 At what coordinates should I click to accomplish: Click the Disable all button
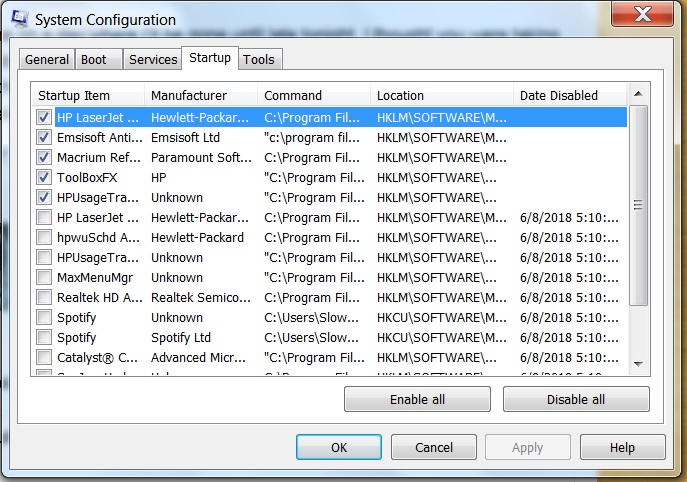[576, 399]
